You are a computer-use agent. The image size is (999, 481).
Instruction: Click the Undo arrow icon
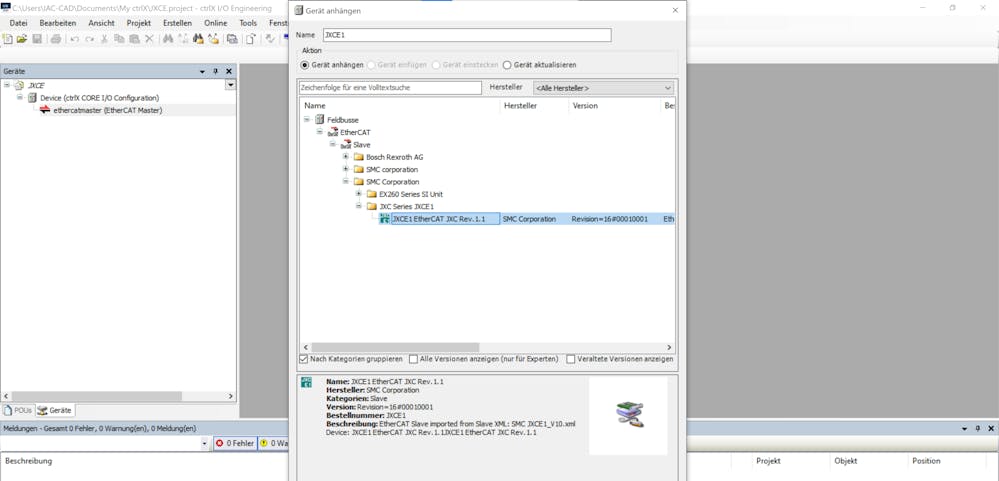pos(75,39)
